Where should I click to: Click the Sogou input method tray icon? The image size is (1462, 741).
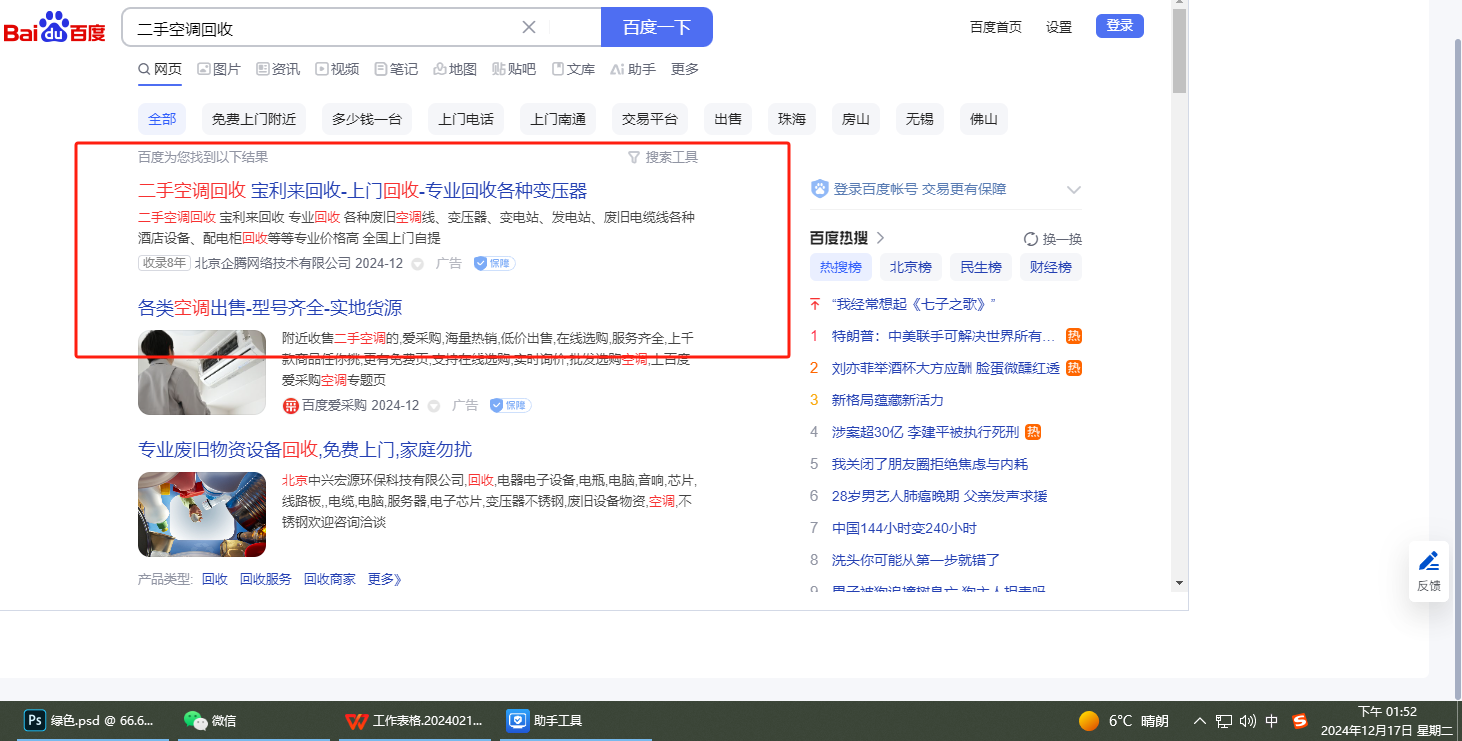(1300, 720)
